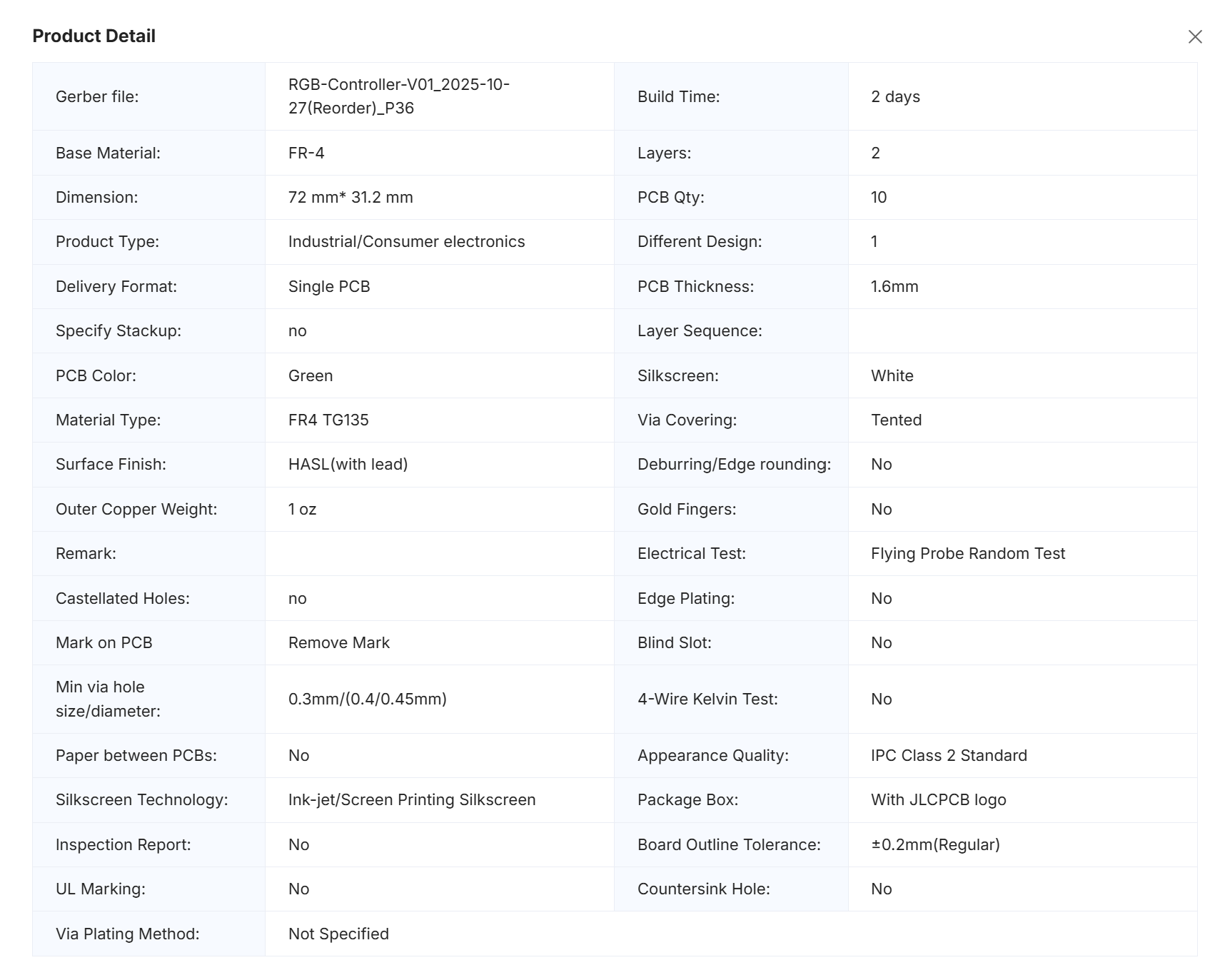
Task: Select the With JLCPCB logo value
Action: click(x=938, y=799)
